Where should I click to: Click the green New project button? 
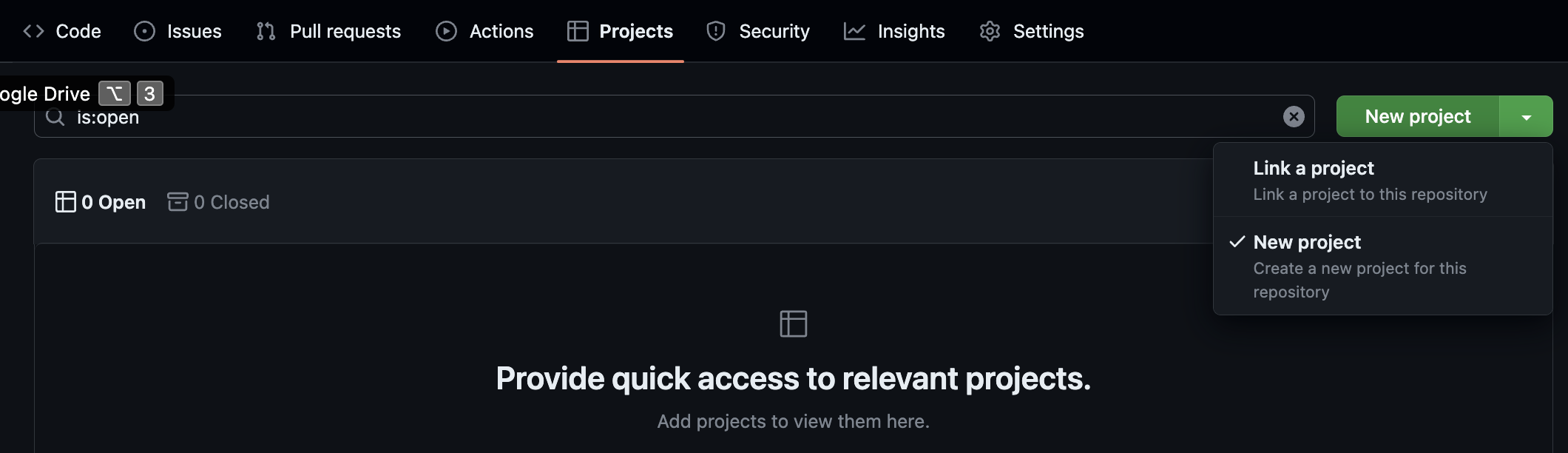pos(1418,116)
